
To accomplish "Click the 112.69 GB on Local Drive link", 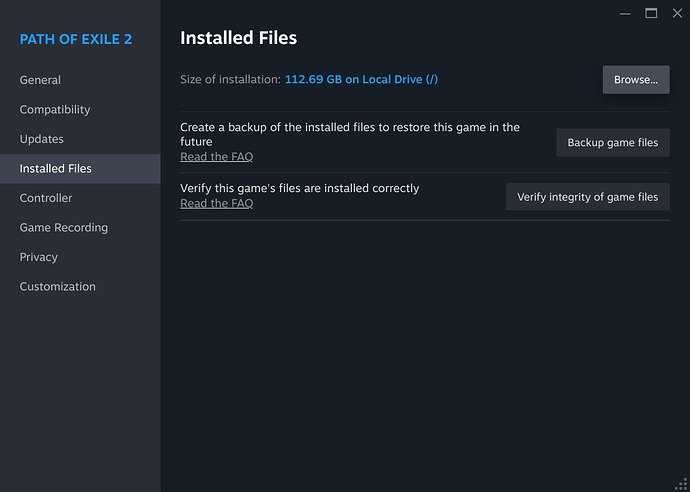I will pos(361,79).
